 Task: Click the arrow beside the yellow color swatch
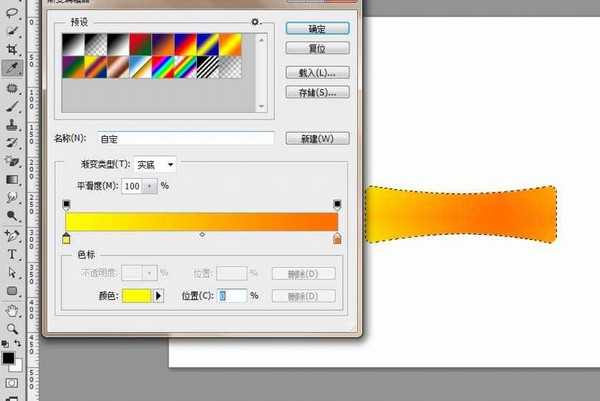point(157,296)
